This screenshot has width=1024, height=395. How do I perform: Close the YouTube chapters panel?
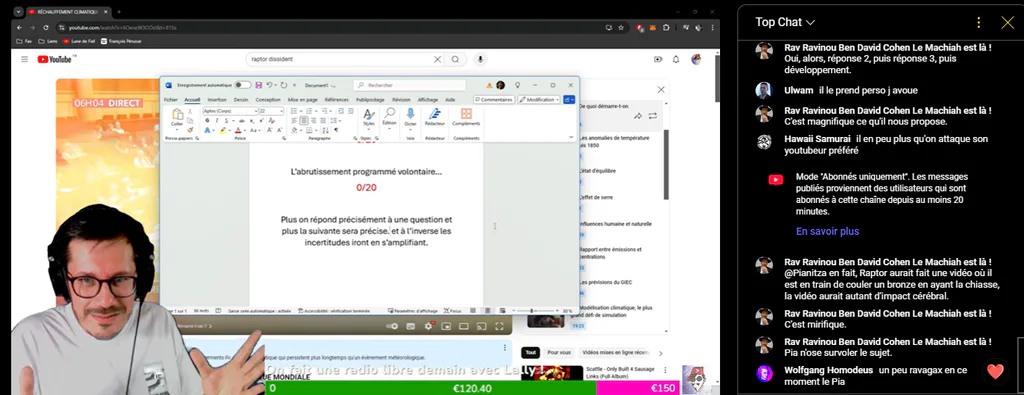(x=661, y=89)
